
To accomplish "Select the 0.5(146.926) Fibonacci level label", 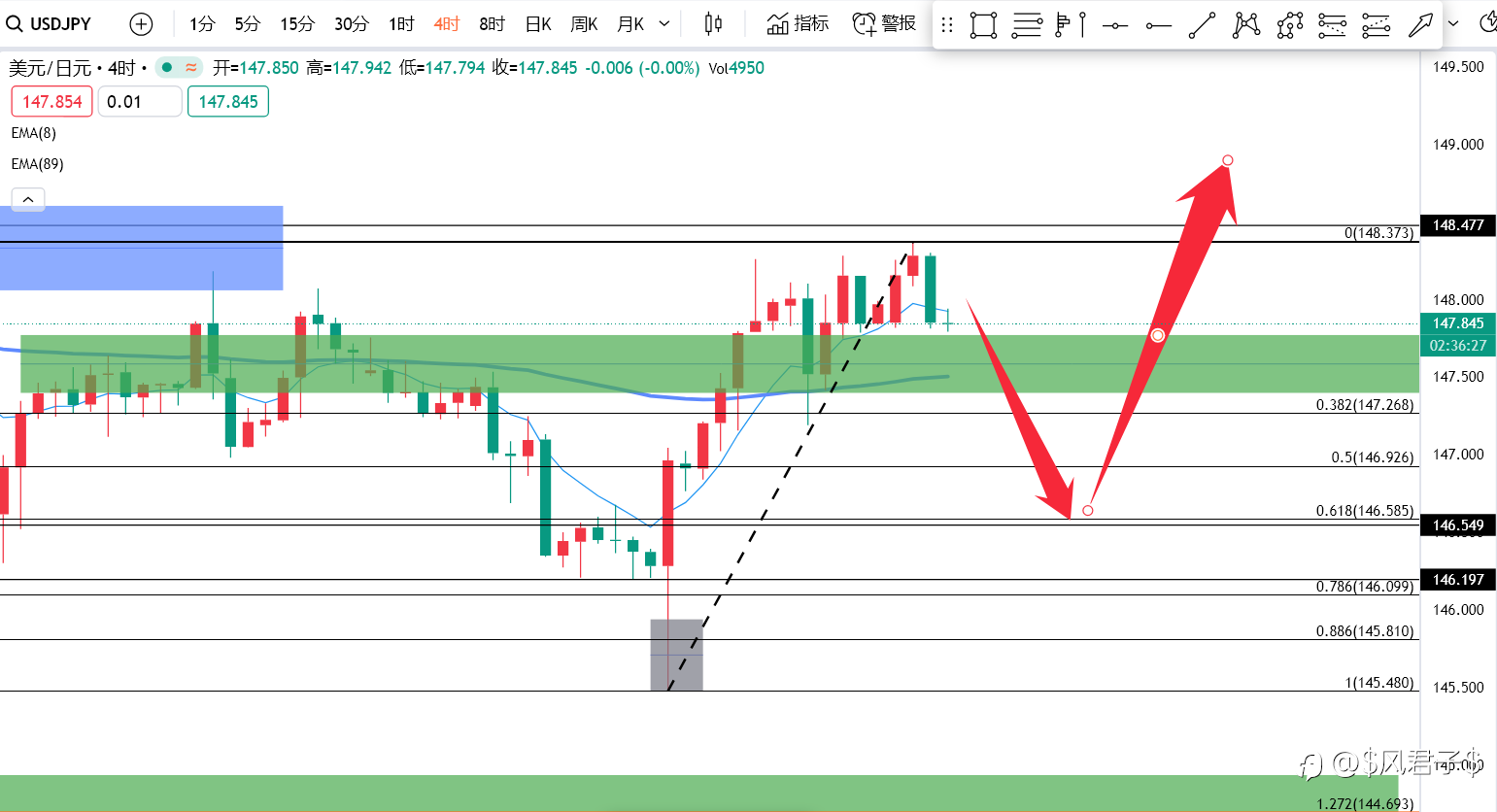I will point(1373,457).
